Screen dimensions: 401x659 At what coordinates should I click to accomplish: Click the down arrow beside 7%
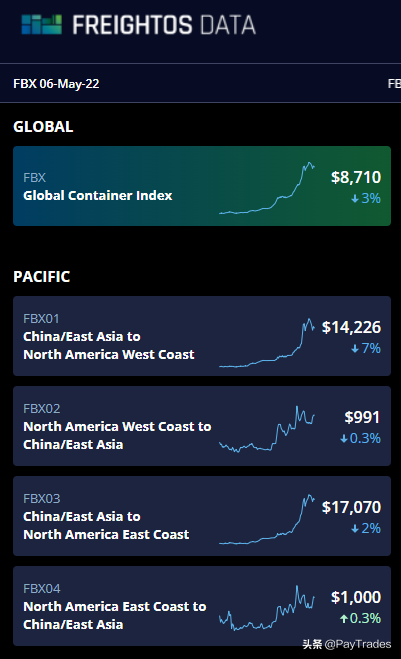(355, 348)
